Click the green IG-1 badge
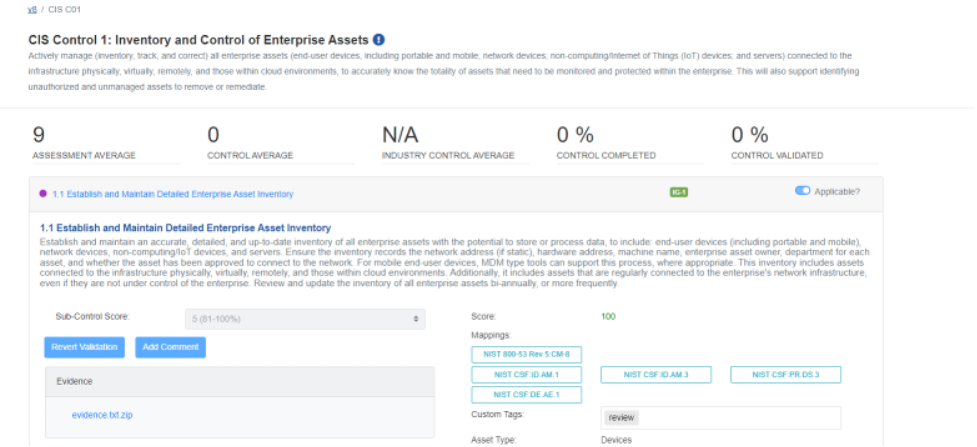 [x=678, y=192]
